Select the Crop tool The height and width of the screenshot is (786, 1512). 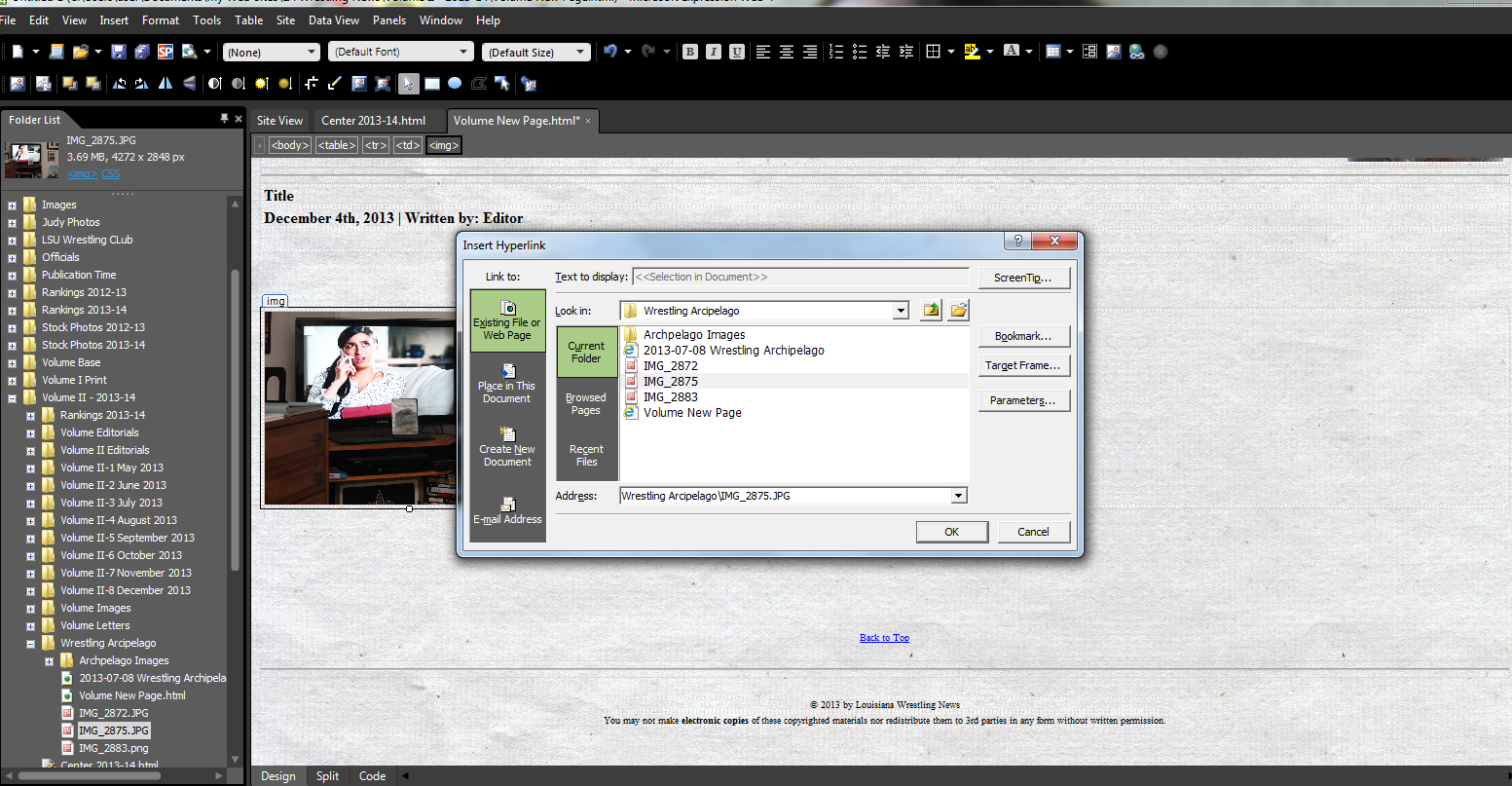click(x=312, y=84)
